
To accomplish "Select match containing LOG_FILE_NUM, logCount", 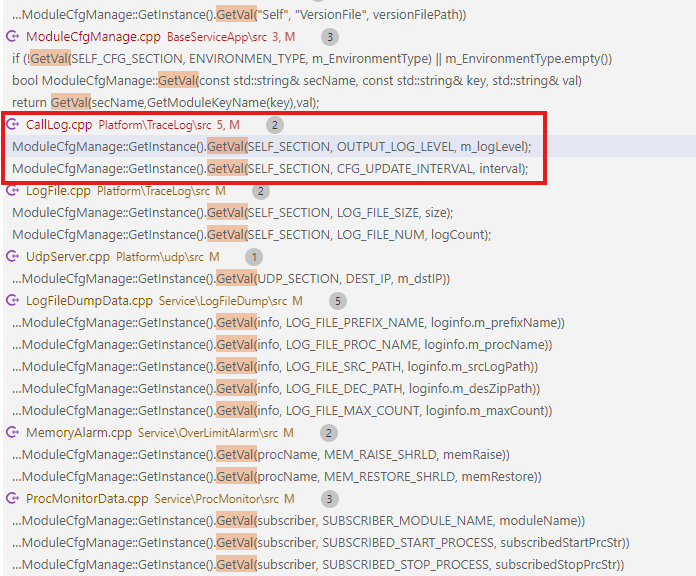I will (x=252, y=234).
